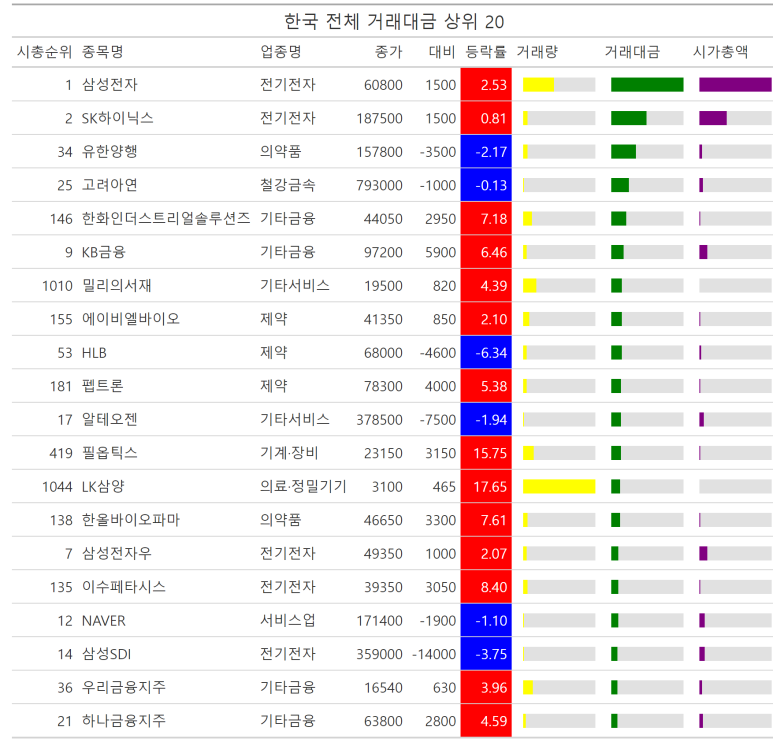Click the closing price 187500
Screen dimensions: 773x742
point(379,118)
